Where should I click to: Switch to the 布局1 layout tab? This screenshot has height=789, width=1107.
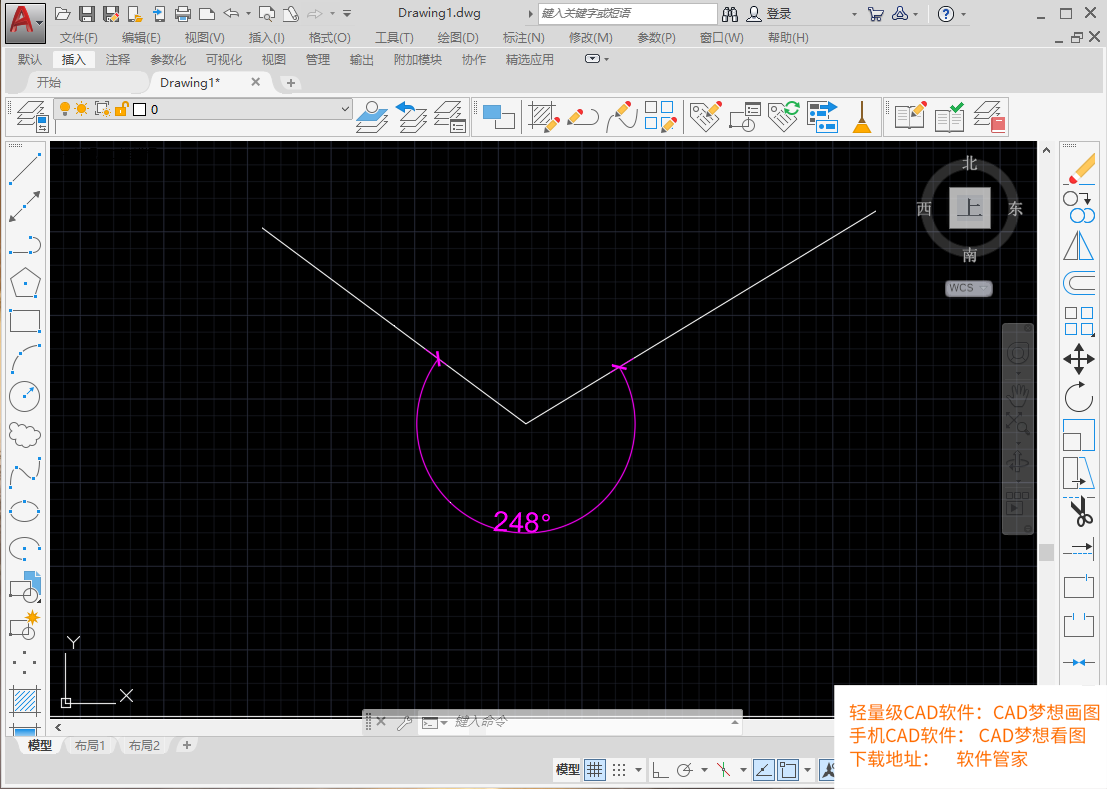(89, 745)
